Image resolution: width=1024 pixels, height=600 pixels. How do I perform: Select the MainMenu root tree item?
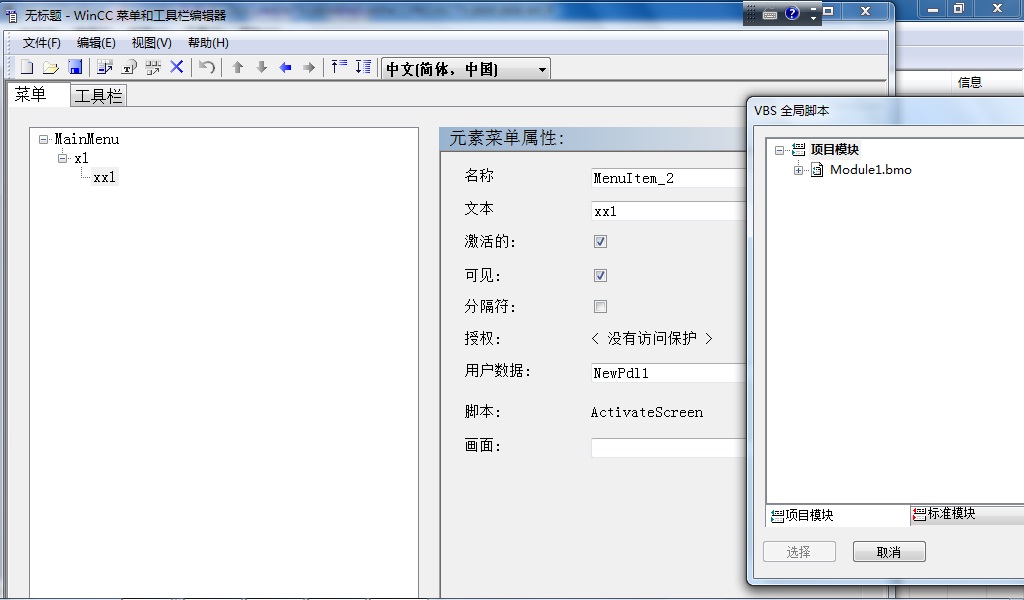click(x=87, y=139)
